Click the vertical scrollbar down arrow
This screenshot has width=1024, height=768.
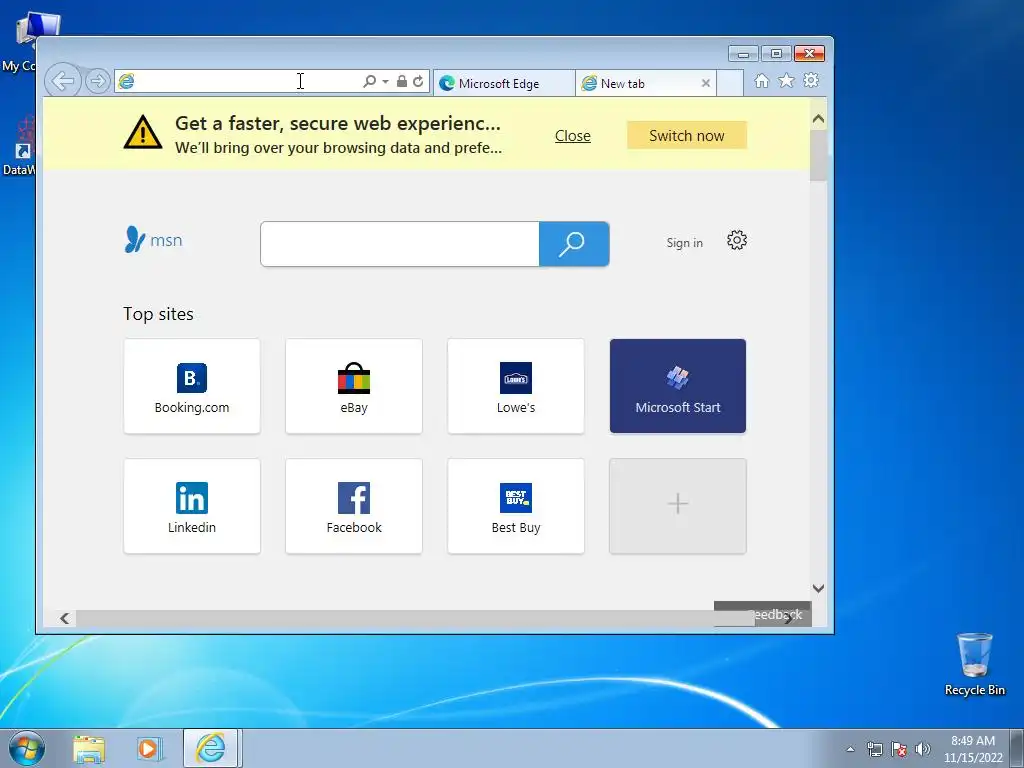tap(818, 588)
